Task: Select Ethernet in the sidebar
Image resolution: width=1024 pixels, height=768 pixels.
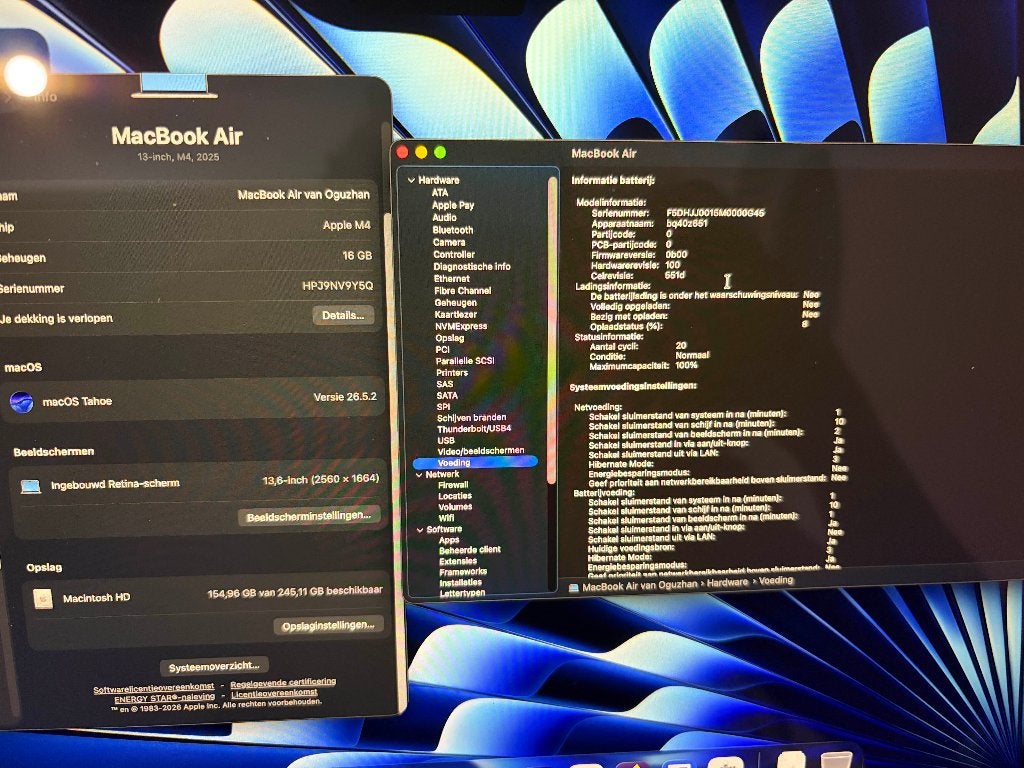Action: click(452, 279)
